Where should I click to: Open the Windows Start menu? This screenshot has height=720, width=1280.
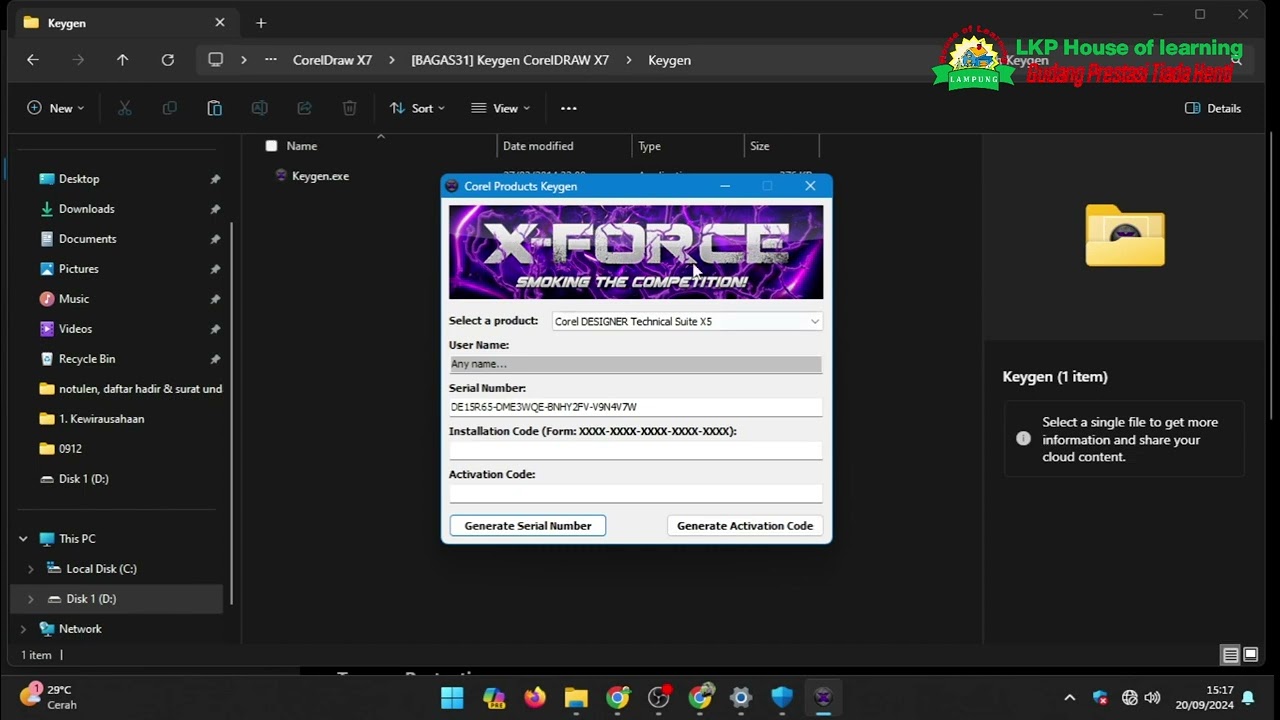click(452, 697)
